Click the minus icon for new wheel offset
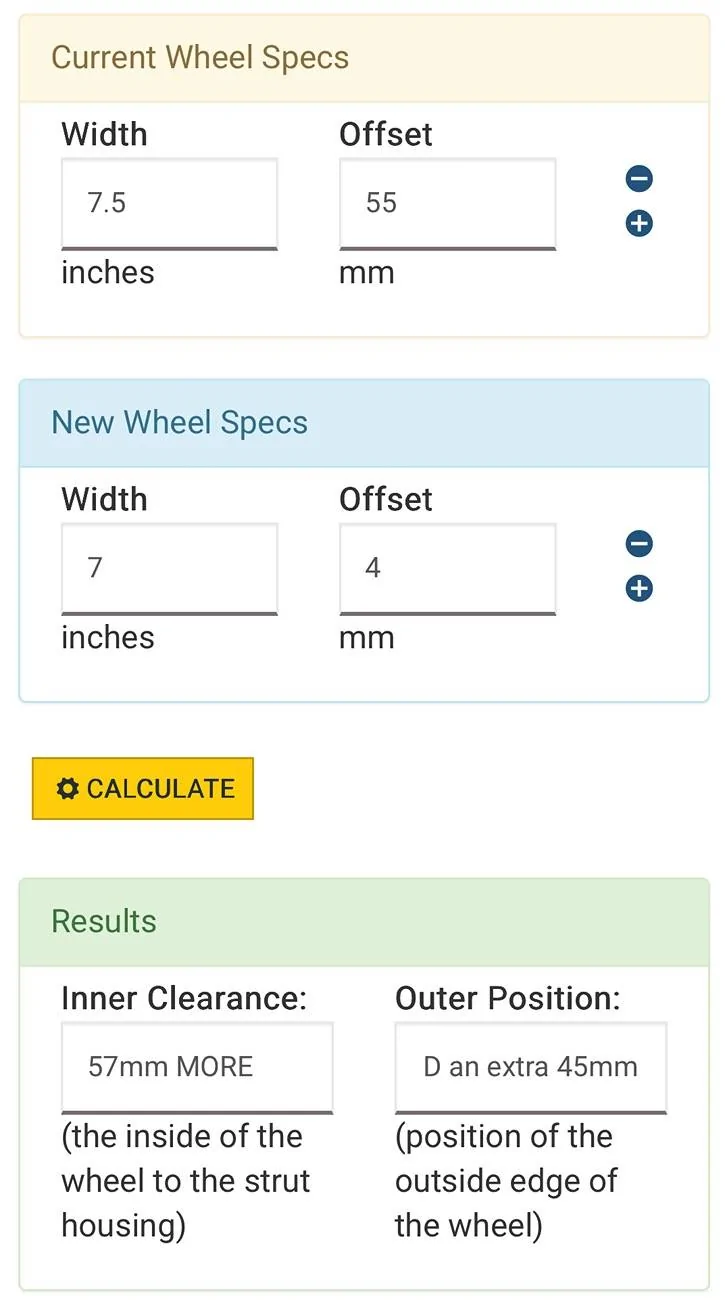Viewport: 725px width, 1300px height. 638,543
